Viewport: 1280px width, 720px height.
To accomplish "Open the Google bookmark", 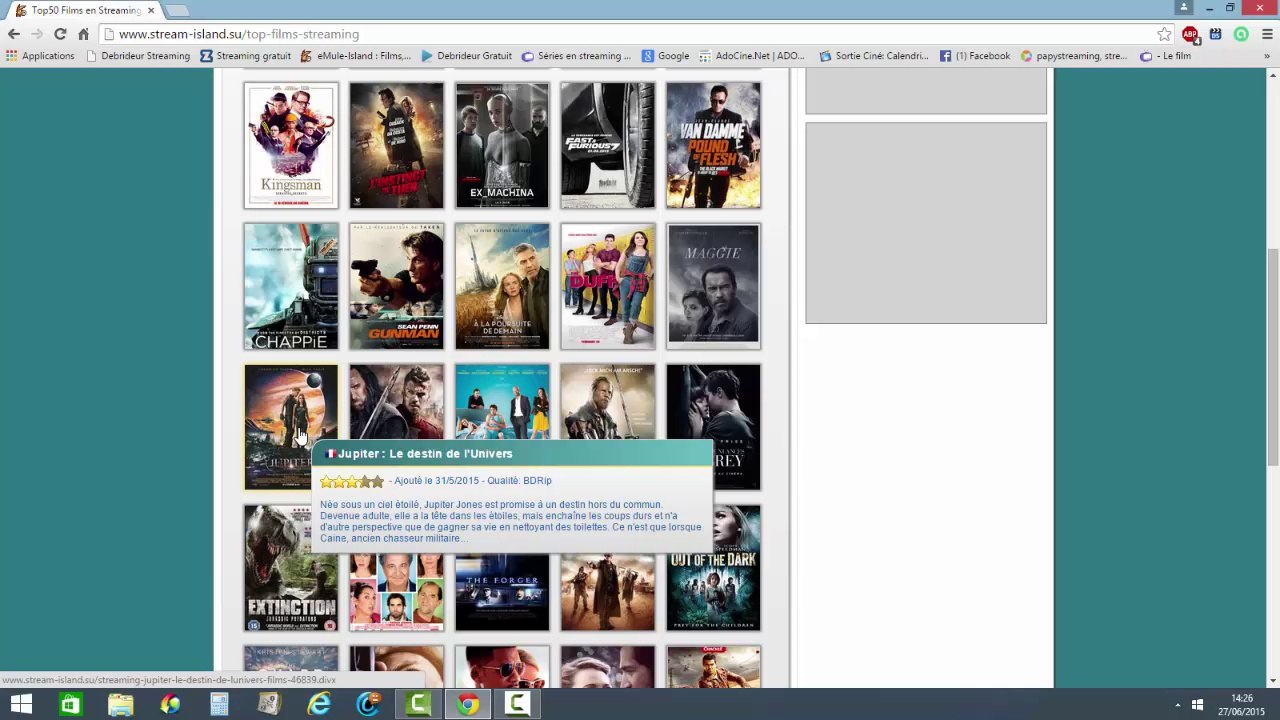I will 666,56.
